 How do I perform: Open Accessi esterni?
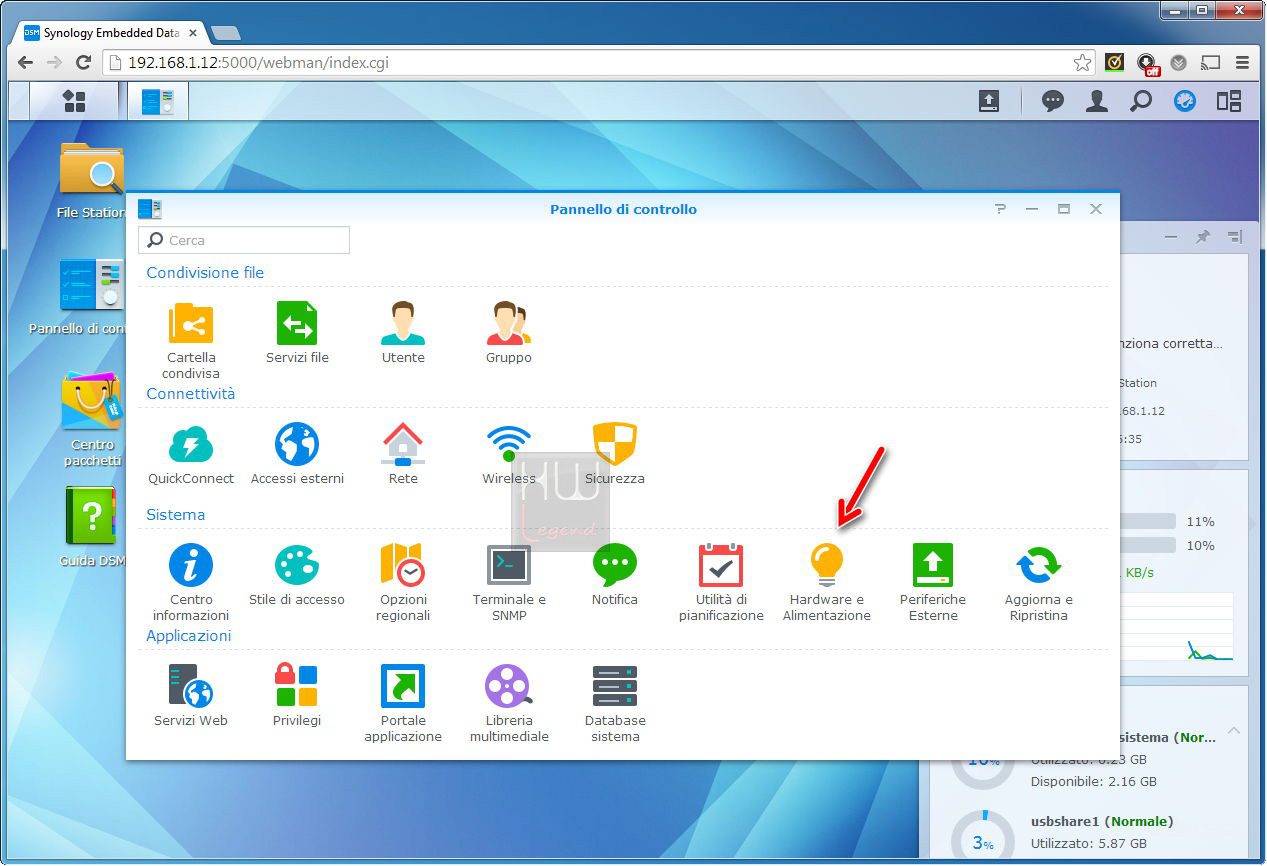297,454
